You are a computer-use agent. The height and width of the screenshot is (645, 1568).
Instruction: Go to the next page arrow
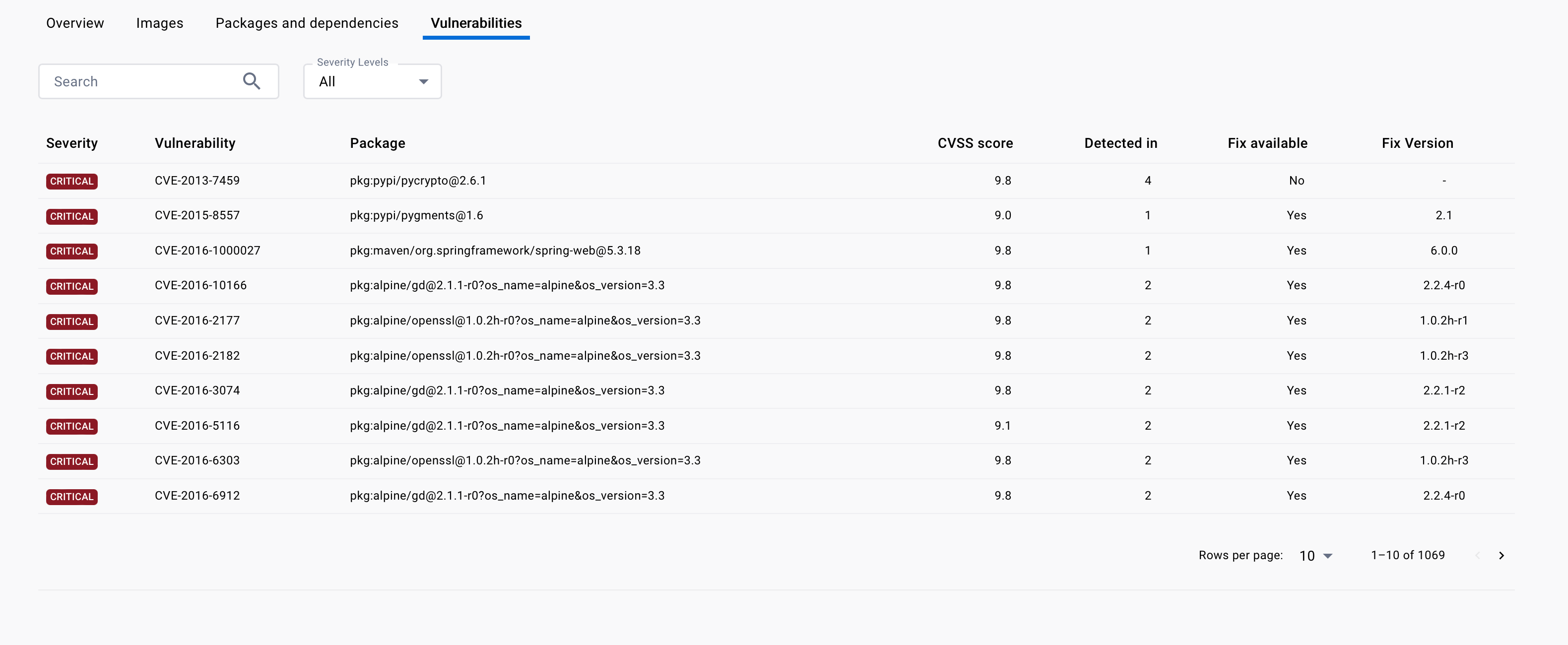[x=1501, y=556]
